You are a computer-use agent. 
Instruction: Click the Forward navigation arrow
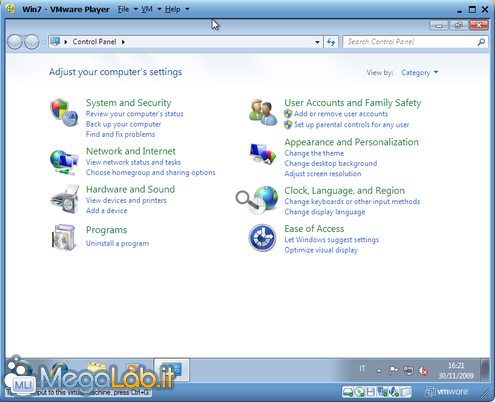coord(32,42)
